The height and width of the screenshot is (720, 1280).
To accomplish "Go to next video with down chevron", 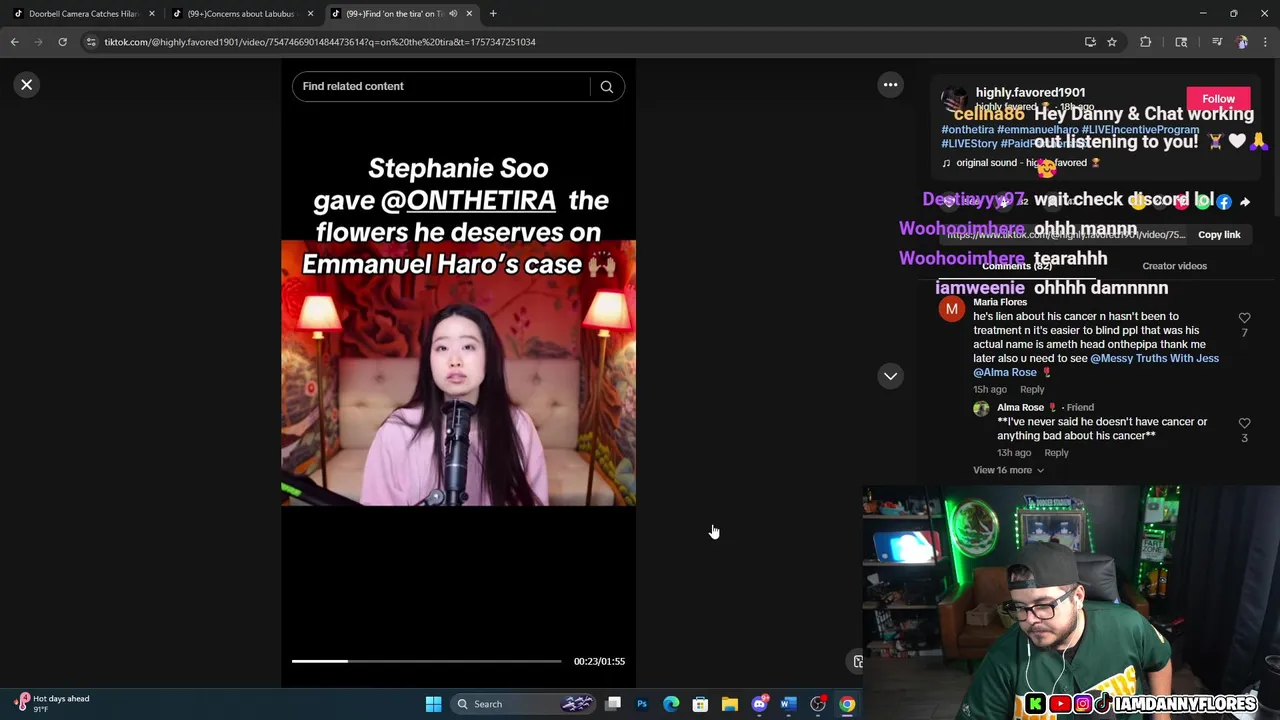I will coord(890,376).
